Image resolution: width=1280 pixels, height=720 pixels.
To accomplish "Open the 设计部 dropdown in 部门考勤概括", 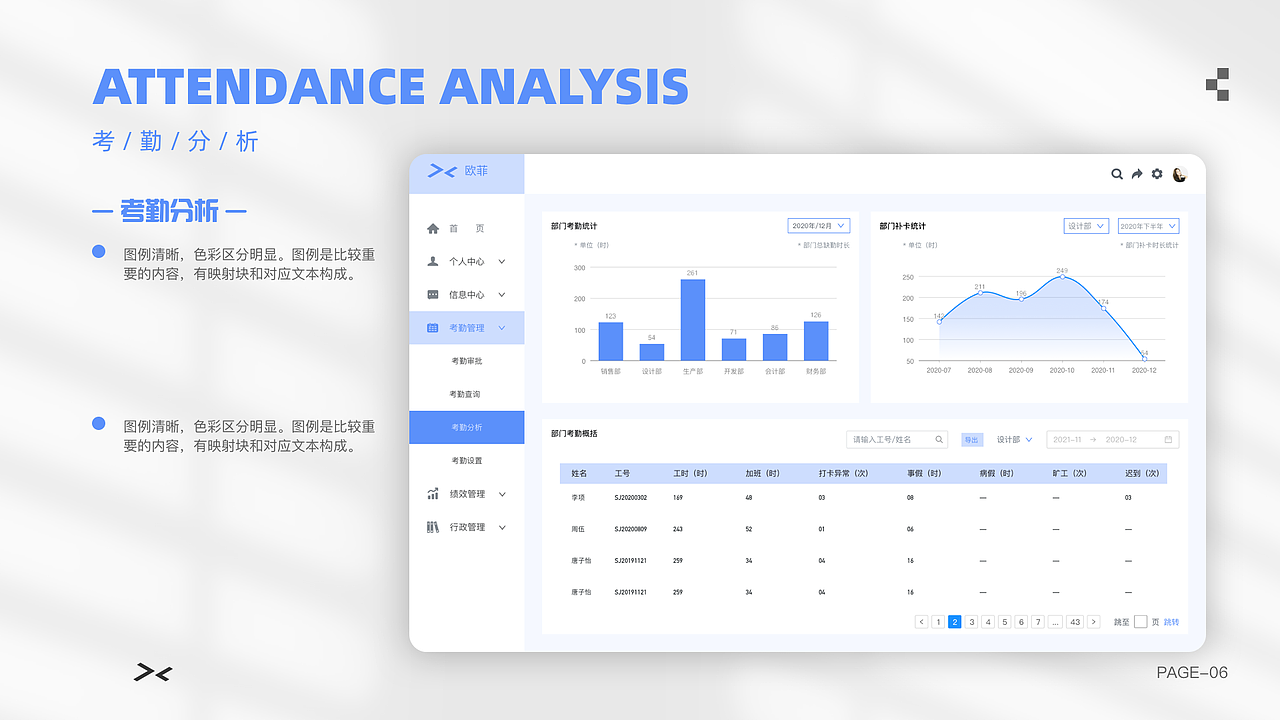I will point(1015,439).
